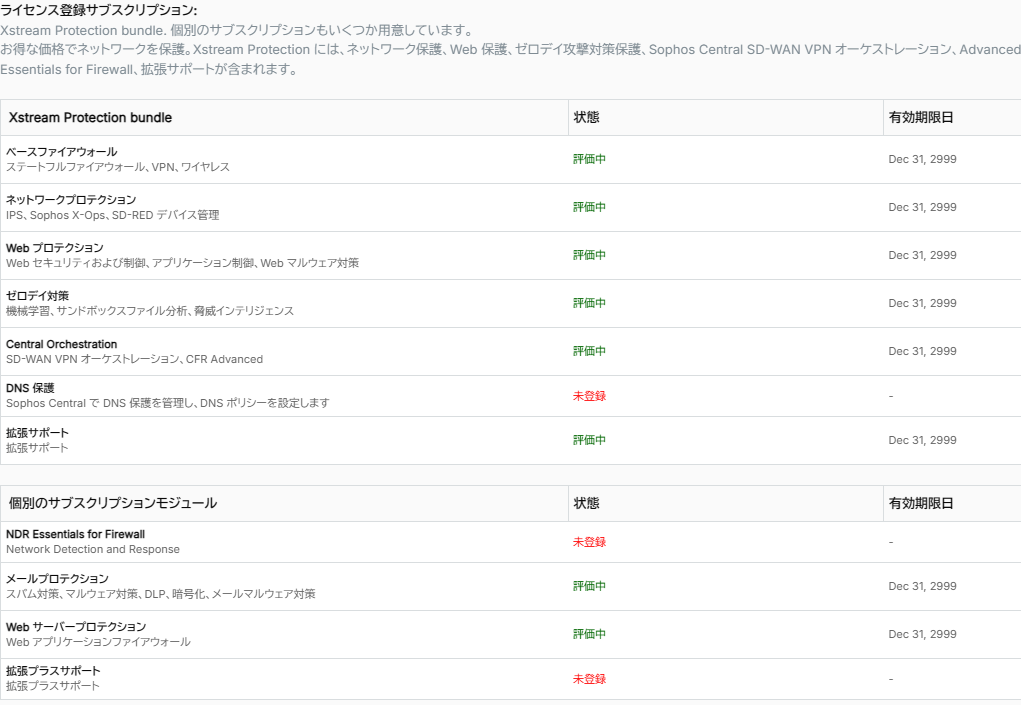
Task: Click the 個別のサブスクリプションモジュール table header
Action: (x=112, y=503)
